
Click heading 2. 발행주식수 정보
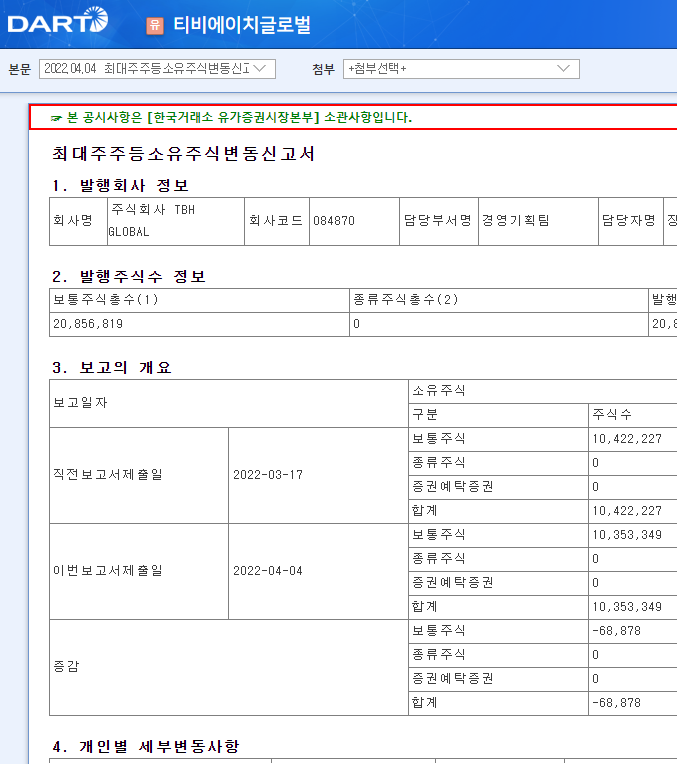pos(129,277)
